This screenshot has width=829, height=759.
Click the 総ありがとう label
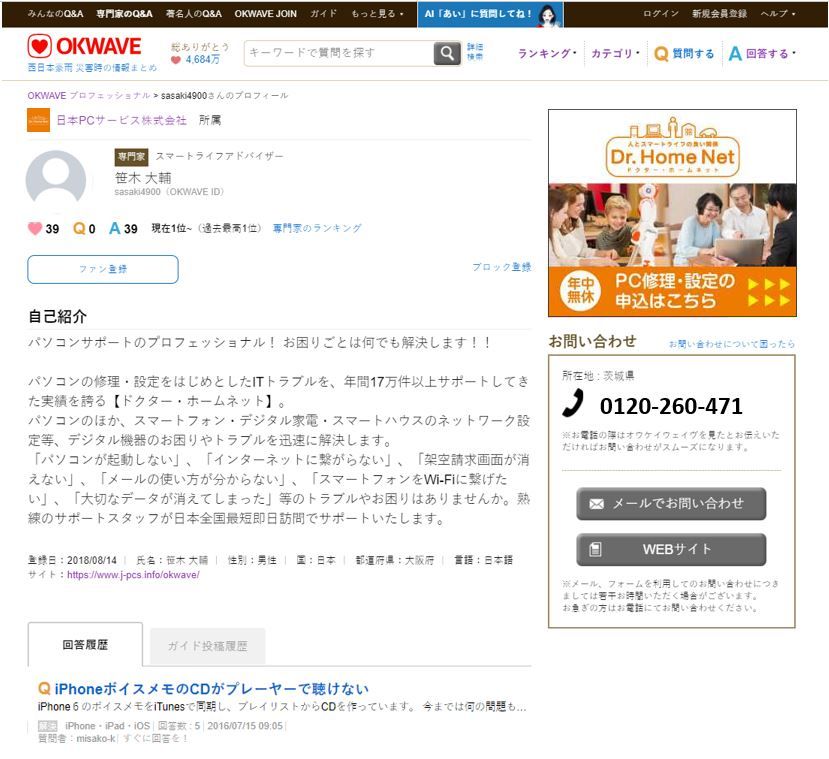coord(200,47)
